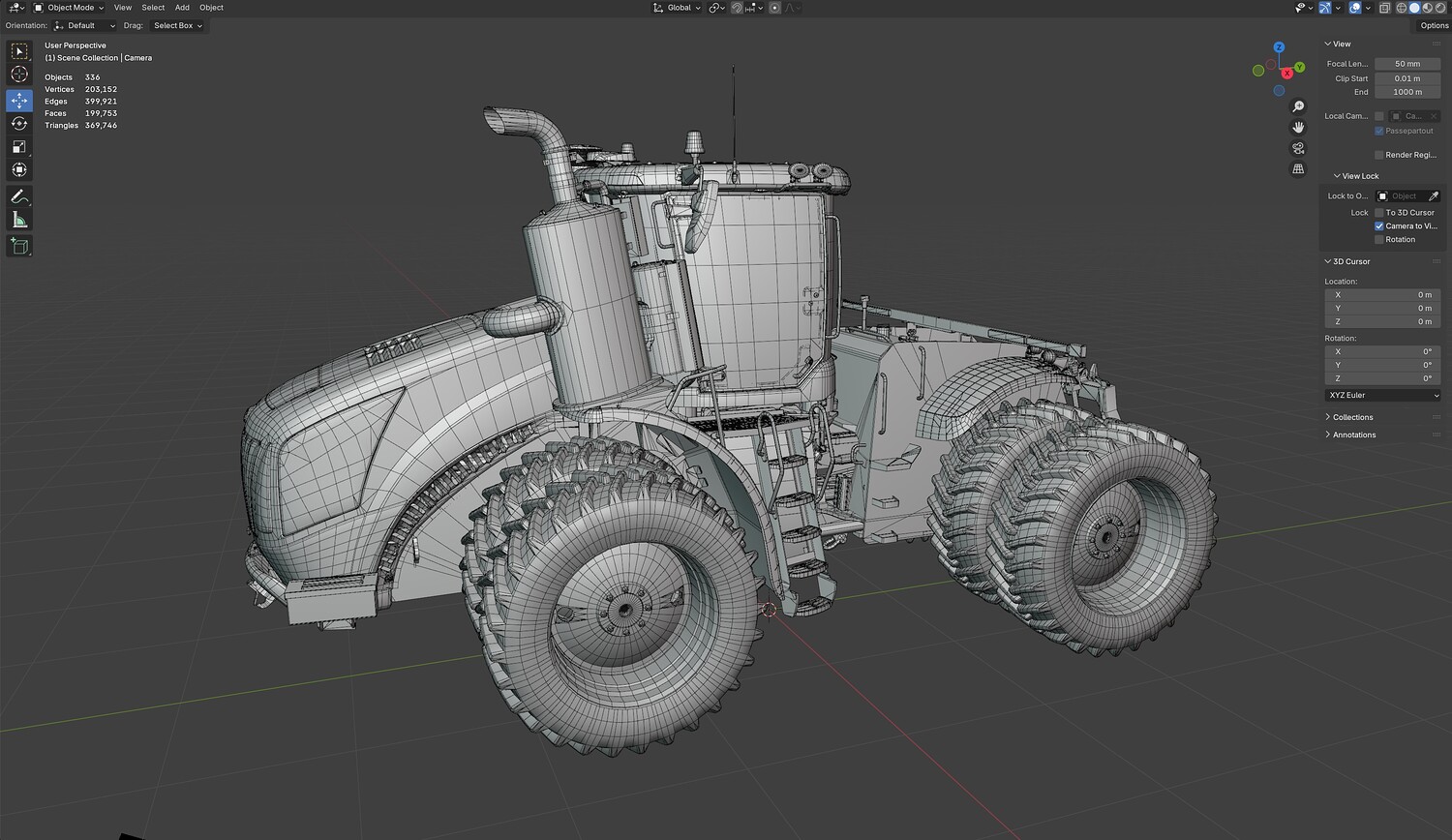Viewport: 1452px width, 840px height.
Task: Open the Global transform orientation dropdown
Action: tap(677, 8)
